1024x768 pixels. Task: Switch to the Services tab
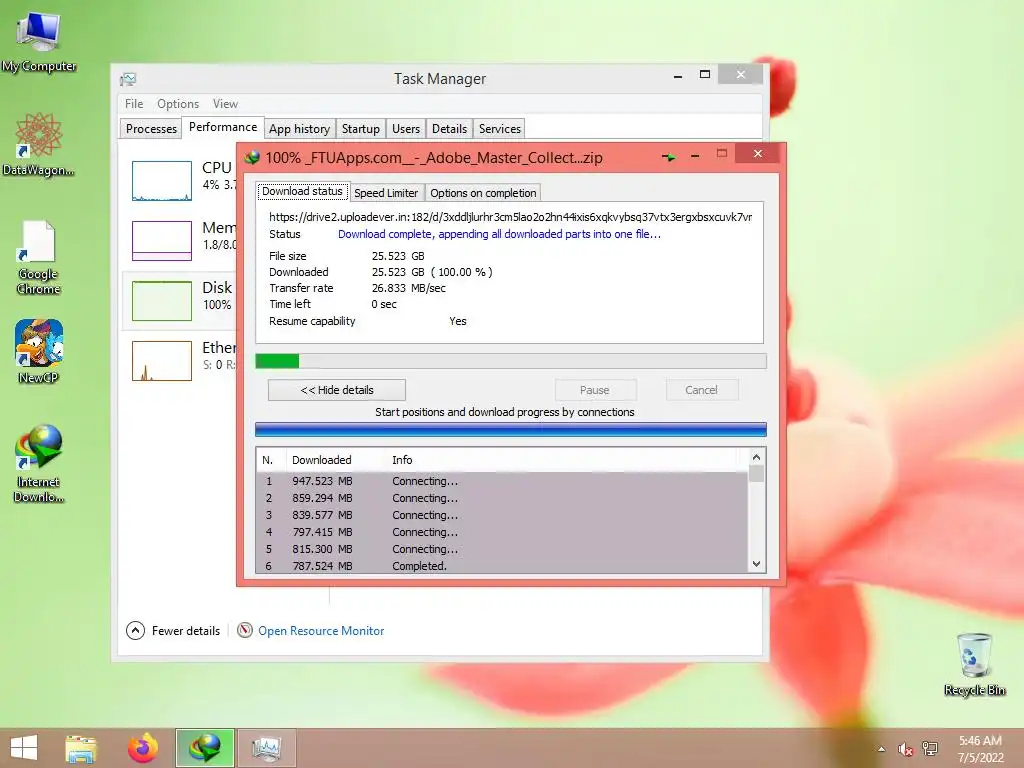[x=500, y=129]
